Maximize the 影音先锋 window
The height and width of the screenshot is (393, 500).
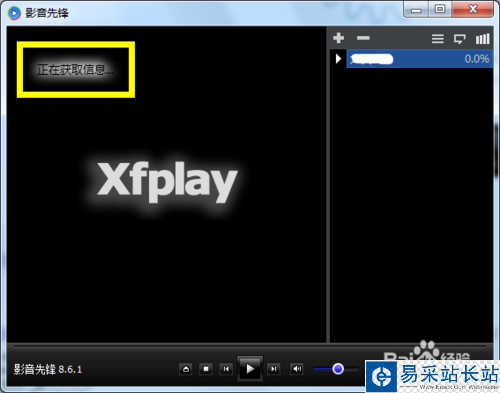440,9
